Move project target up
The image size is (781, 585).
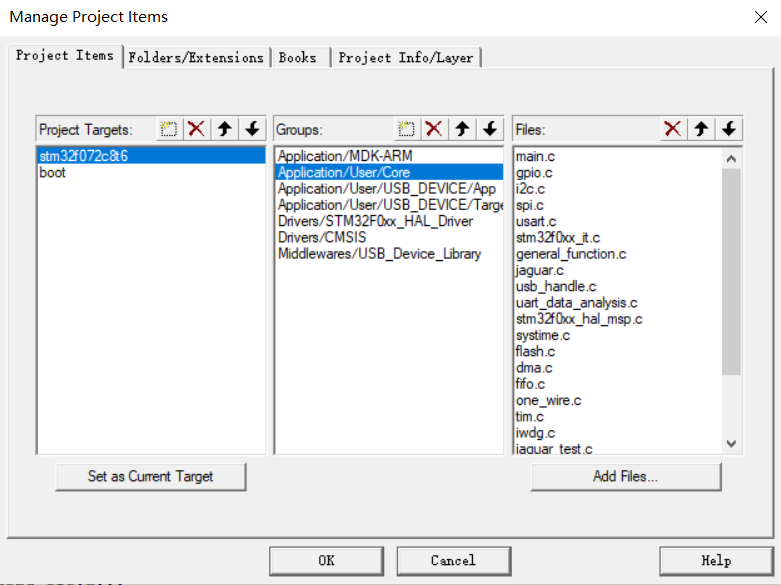coord(225,130)
